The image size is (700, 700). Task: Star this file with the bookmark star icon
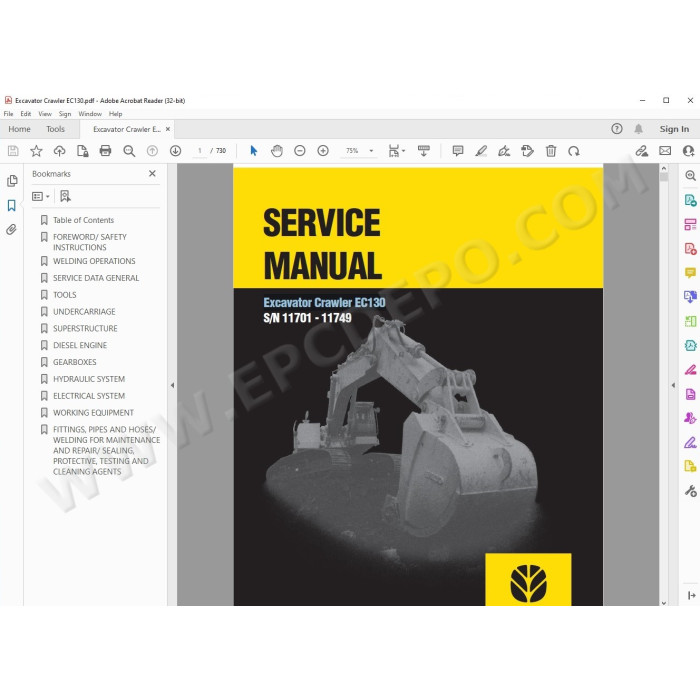pos(36,151)
